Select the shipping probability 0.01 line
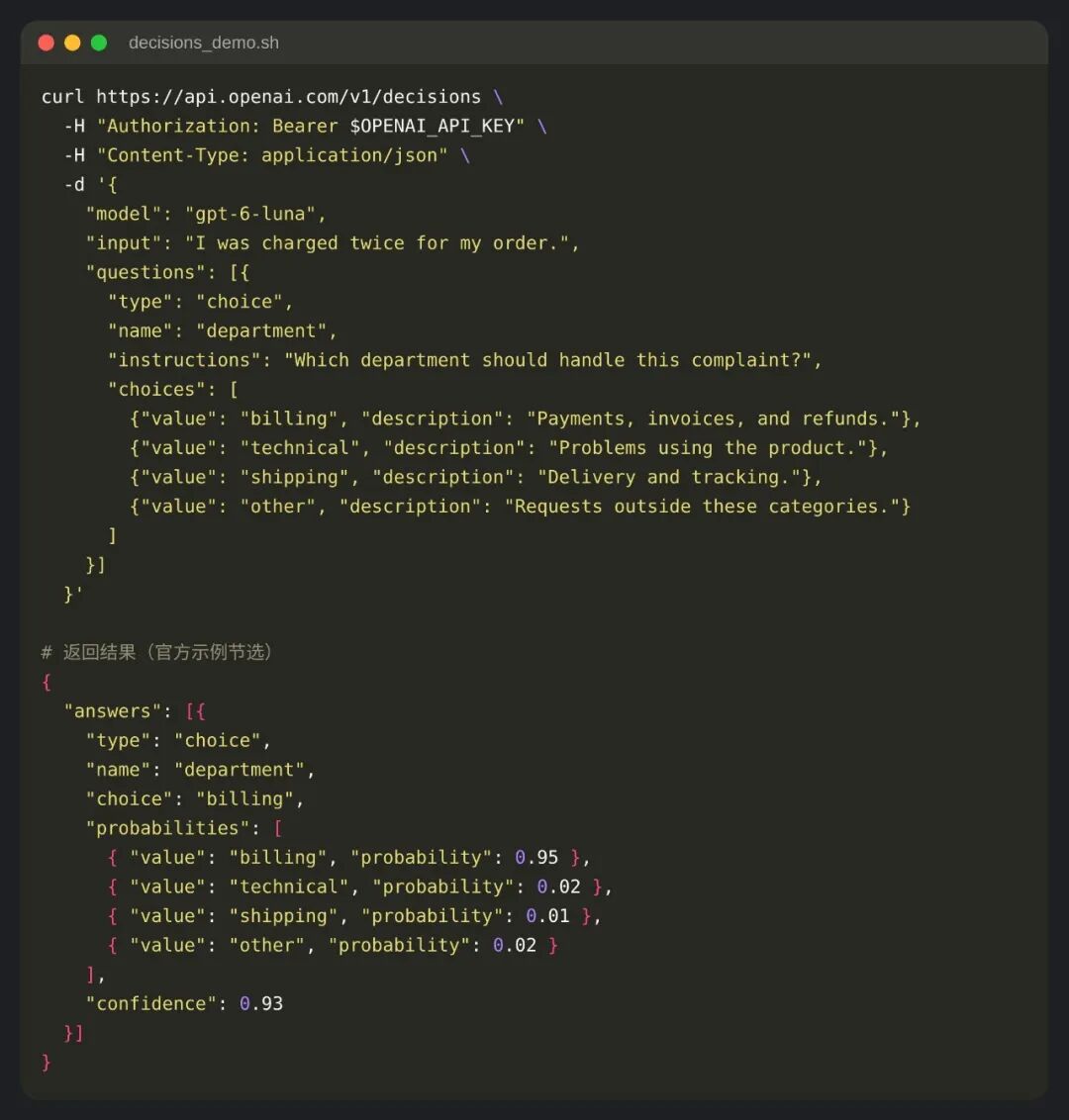This screenshot has height=1120, width=1069. 355,916
